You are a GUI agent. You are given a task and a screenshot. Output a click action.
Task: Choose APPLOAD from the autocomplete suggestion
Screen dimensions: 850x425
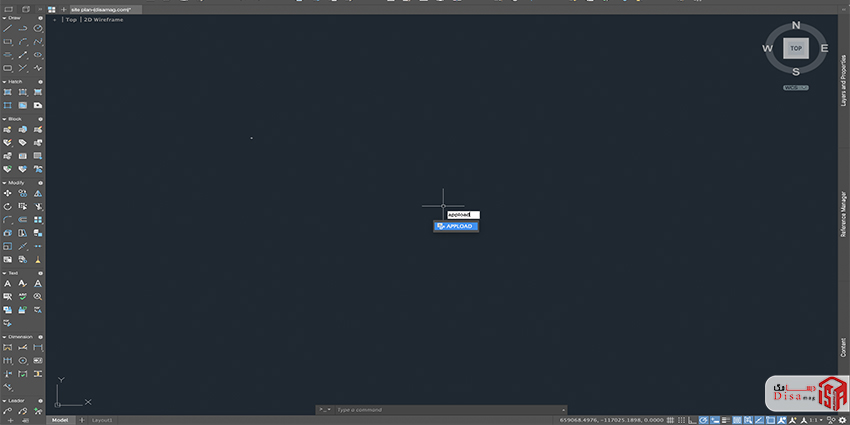(x=456, y=226)
